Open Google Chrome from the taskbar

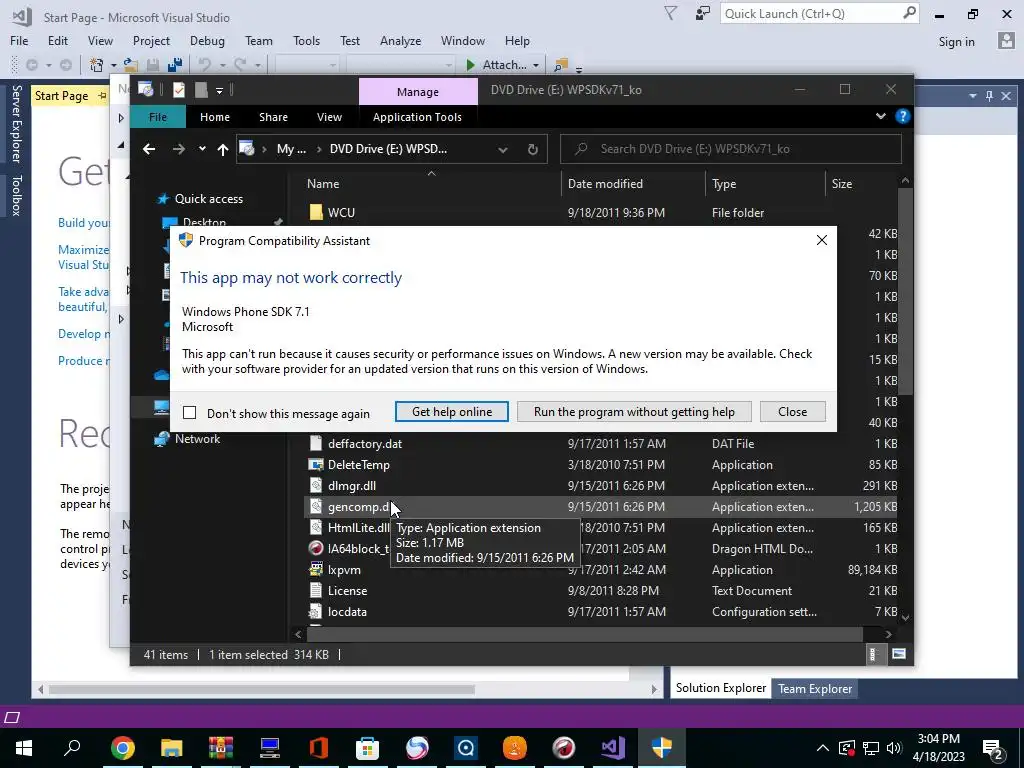click(x=122, y=747)
